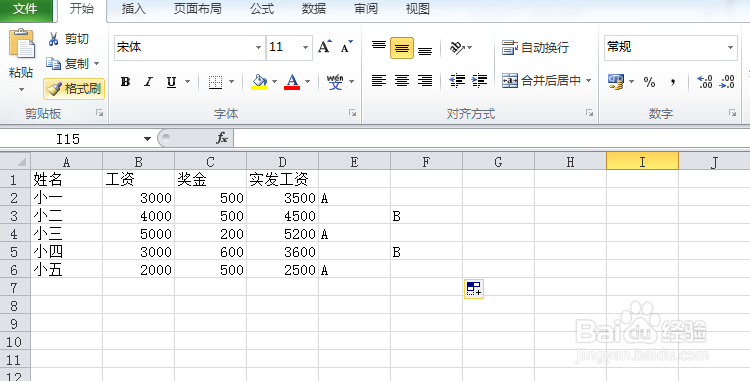Center text horizontally
This screenshot has width=750, height=381.
click(x=402, y=81)
